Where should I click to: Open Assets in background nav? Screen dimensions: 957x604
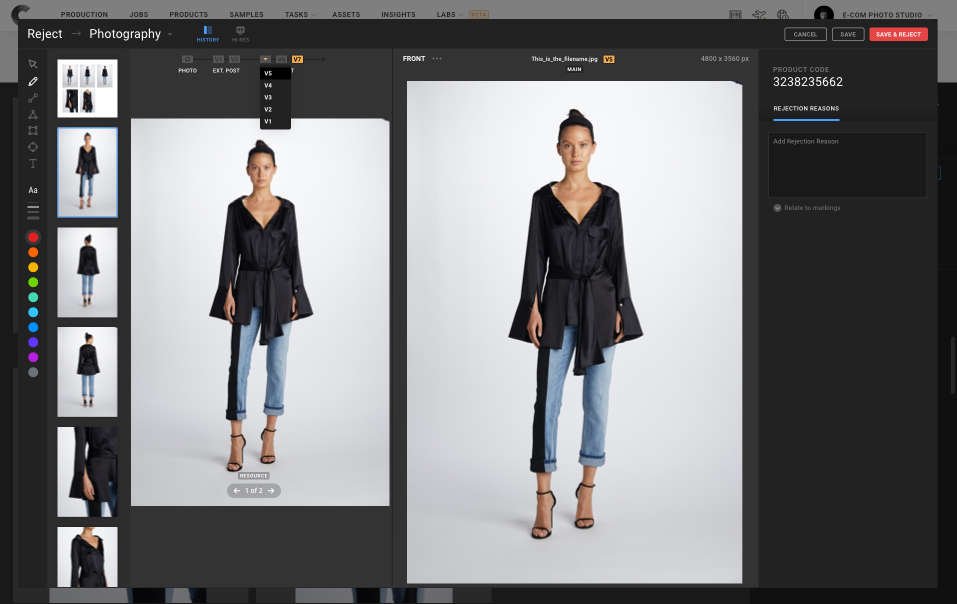(x=346, y=14)
